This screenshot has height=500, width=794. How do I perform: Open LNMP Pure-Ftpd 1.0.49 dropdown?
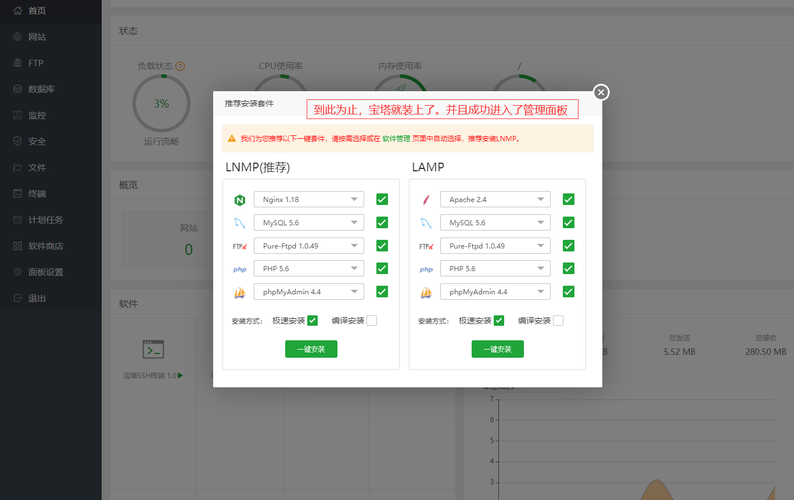309,246
